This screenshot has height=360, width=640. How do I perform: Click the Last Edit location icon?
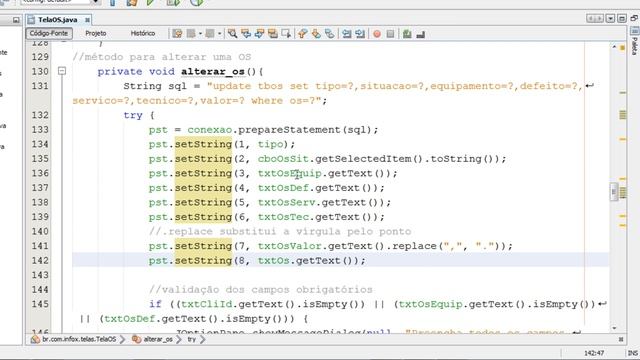[x=177, y=33]
